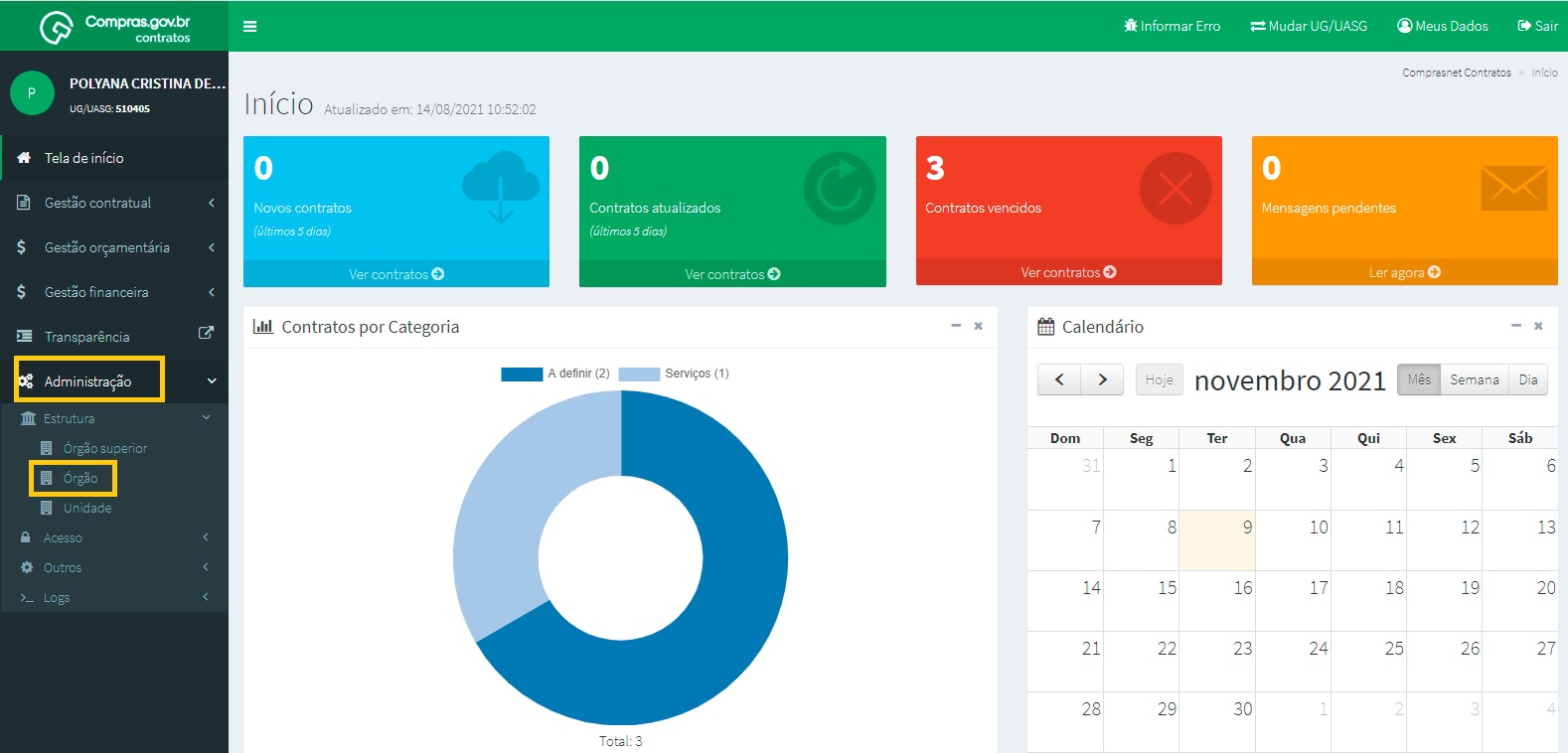1568x753 pixels.
Task: Toggle A definir legend color swatch
Action: click(522, 375)
